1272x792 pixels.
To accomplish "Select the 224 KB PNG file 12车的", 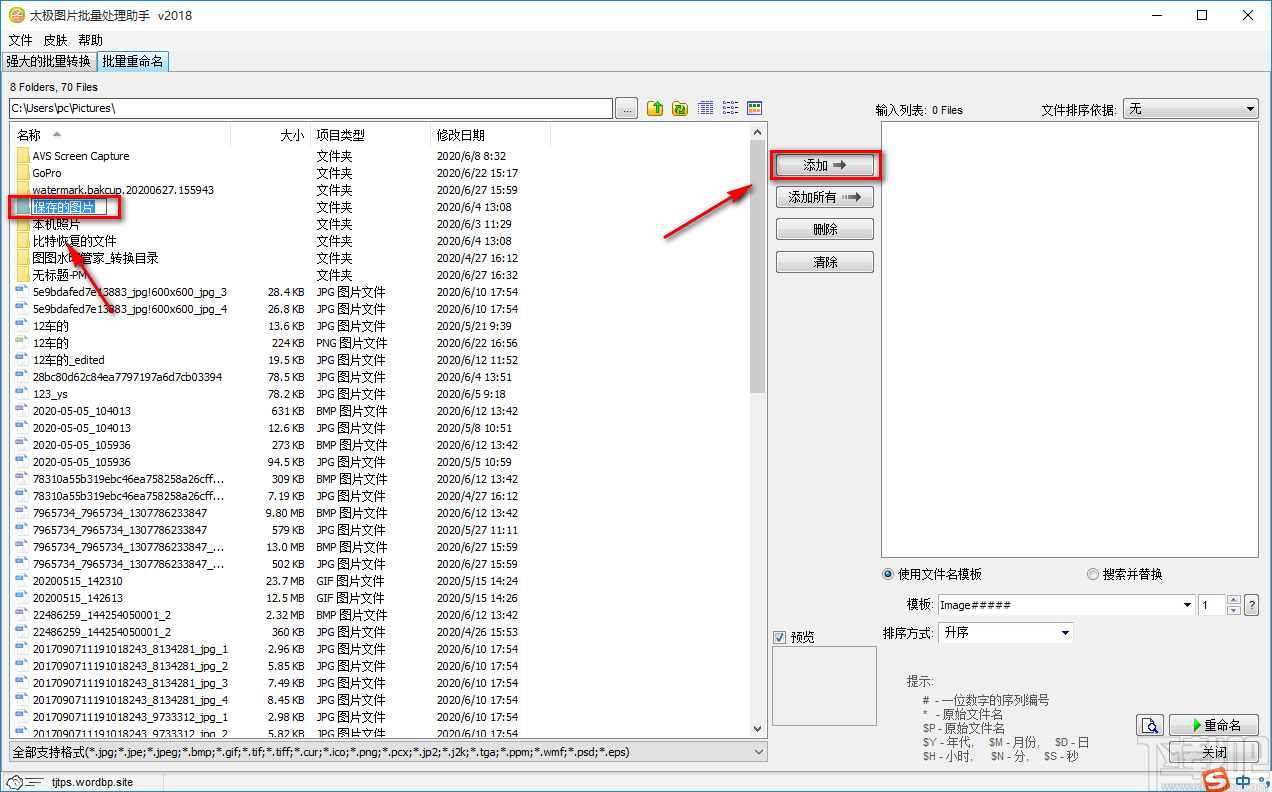I will [51, 343].
